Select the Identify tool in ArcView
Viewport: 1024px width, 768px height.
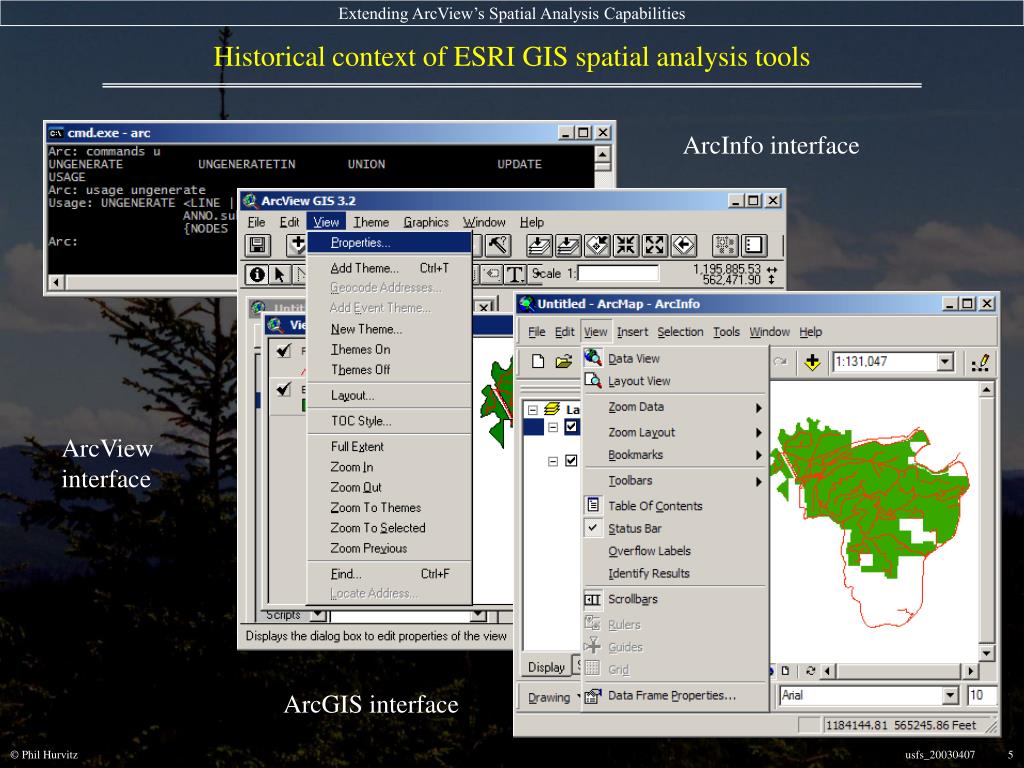click(x=257, y=274)
